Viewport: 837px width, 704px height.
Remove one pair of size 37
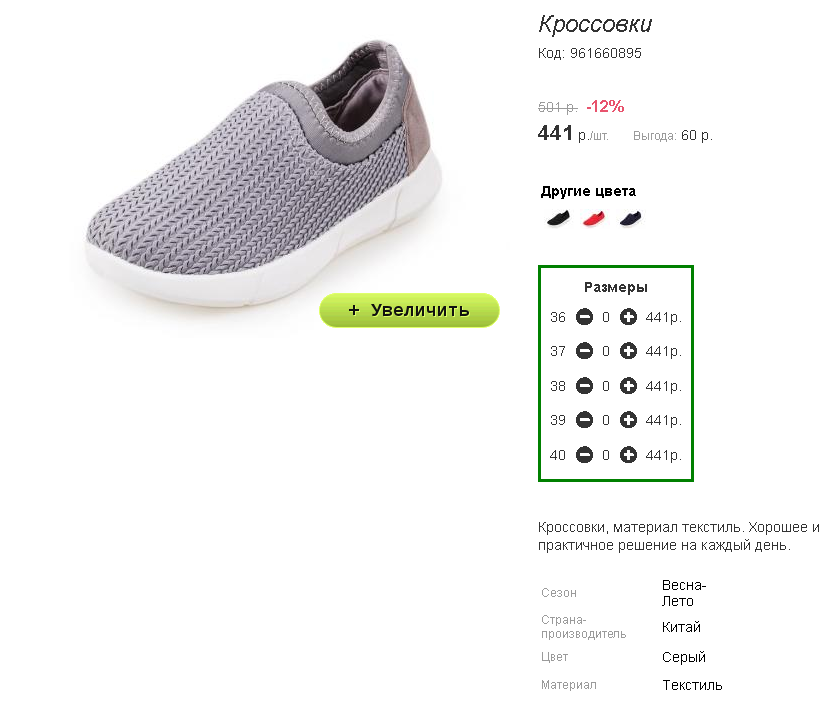(x=585, y=351)
